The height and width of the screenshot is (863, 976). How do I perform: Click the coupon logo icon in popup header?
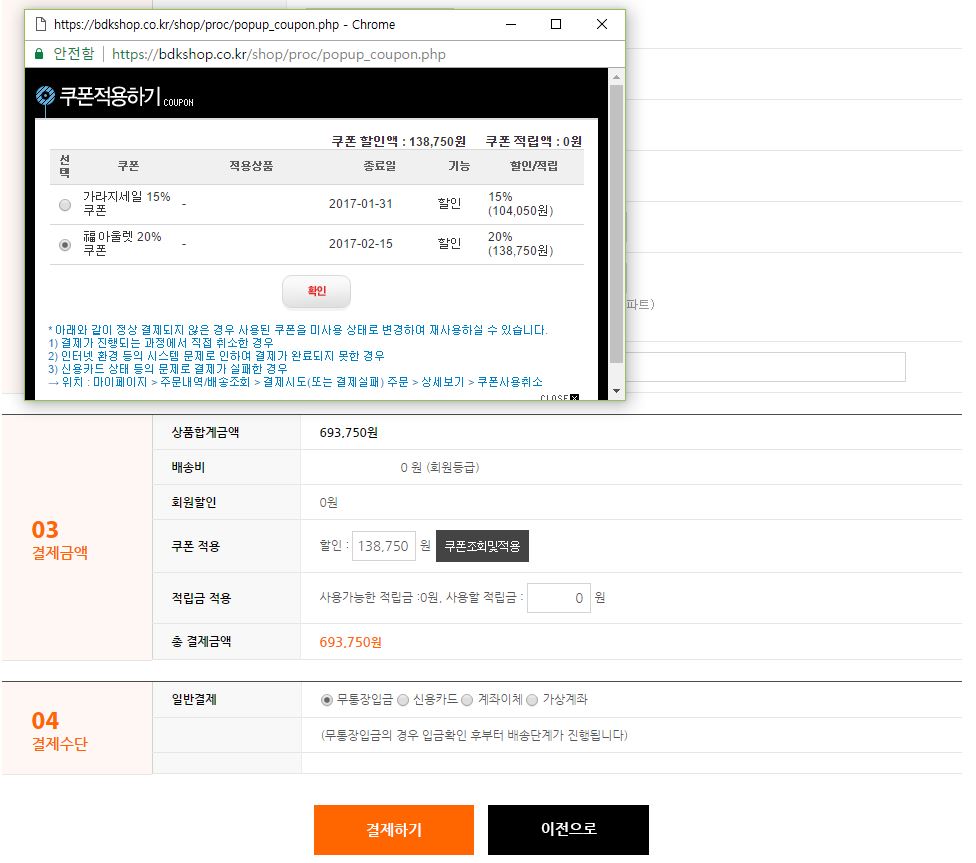pos(45,96)
